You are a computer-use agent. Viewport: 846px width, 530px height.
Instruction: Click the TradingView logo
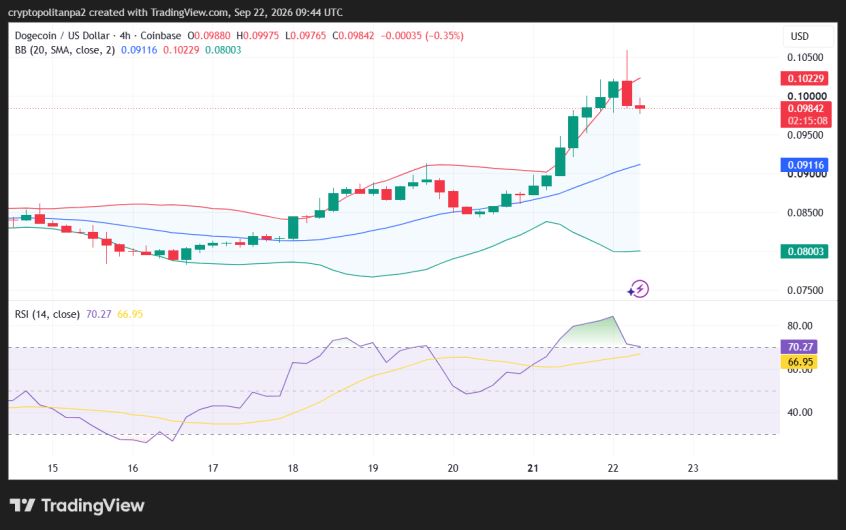[77, 505]
